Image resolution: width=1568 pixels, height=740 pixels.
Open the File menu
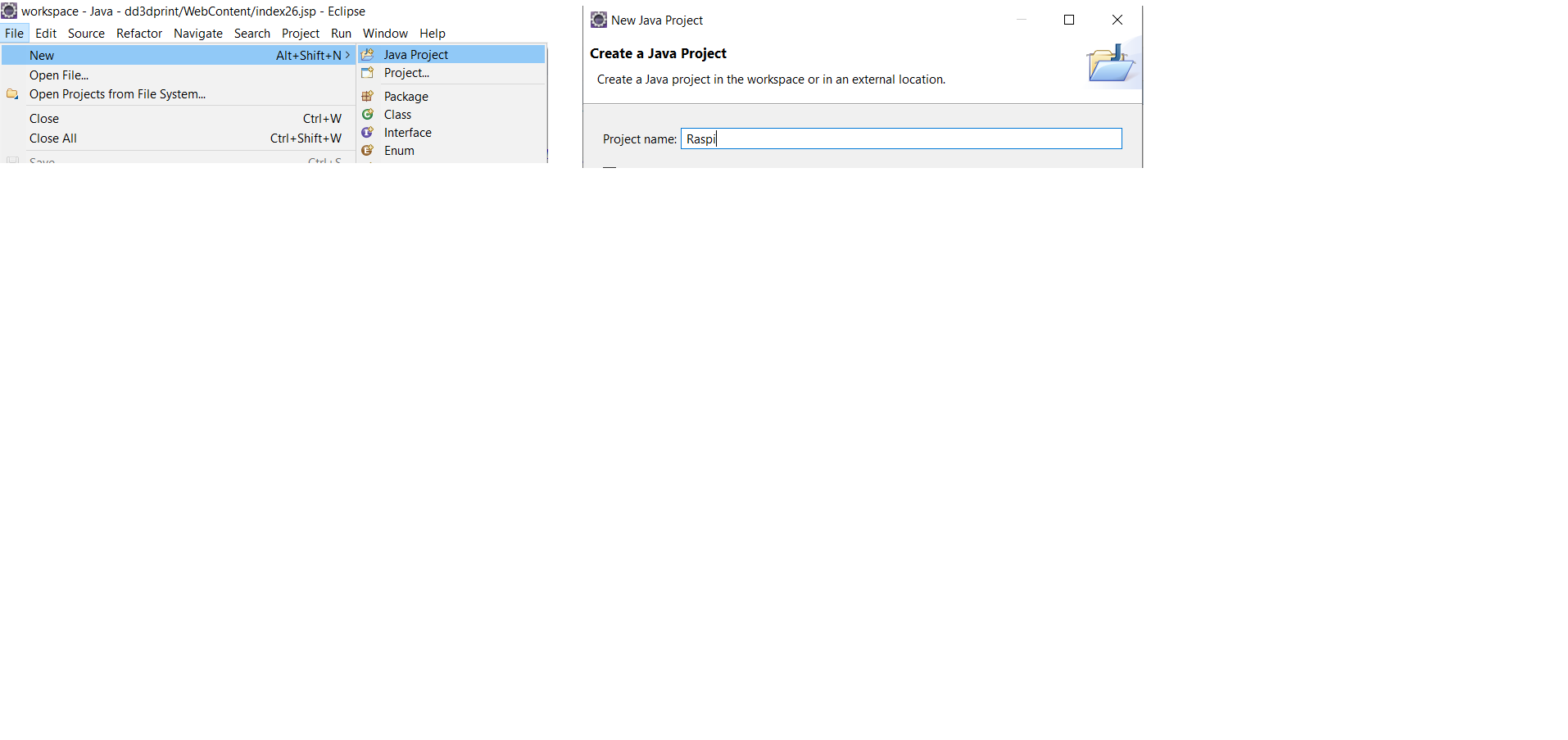[14, 34]
